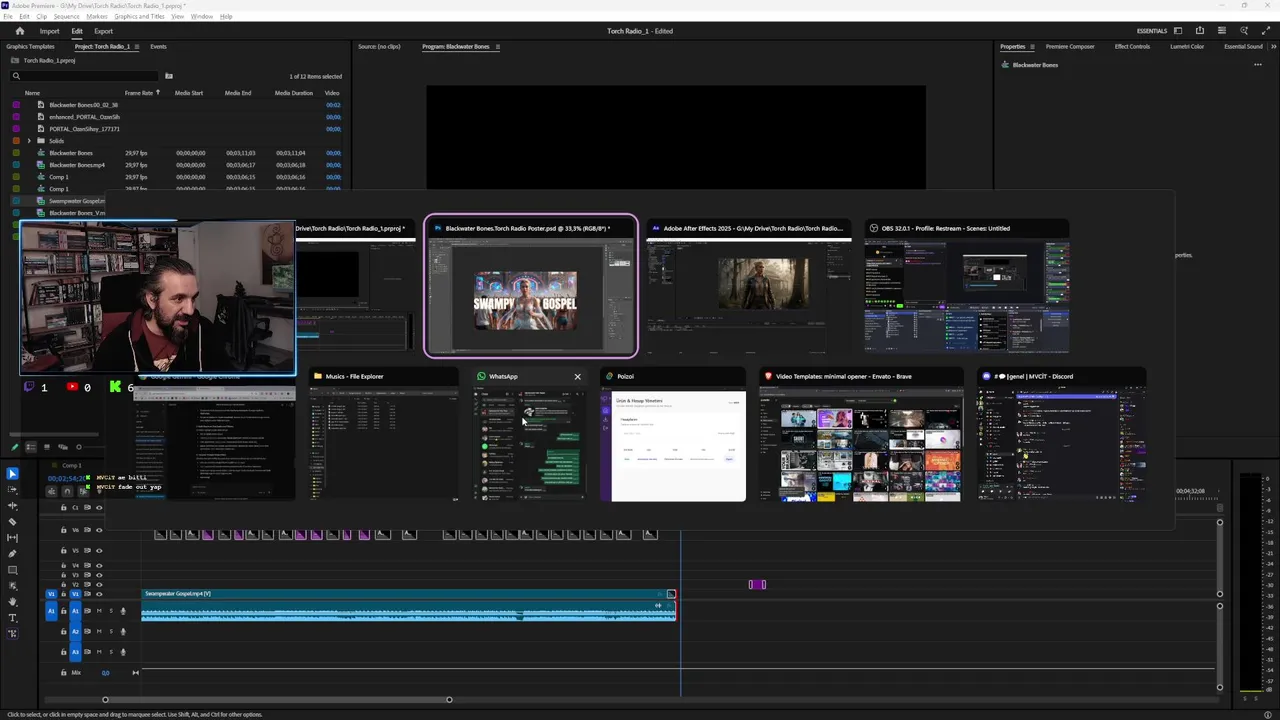Click the Quick Export share icon
The width and height of the screenshot is (1280, 720).
(1200, 31)
